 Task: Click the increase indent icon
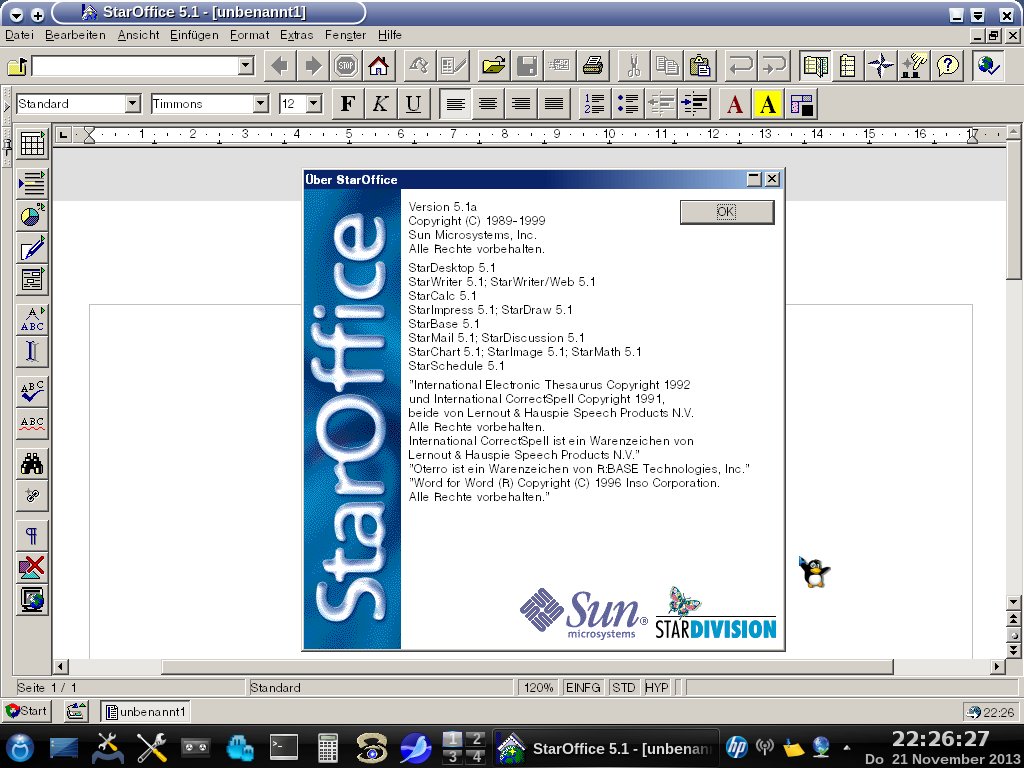[x=694, y=104]
